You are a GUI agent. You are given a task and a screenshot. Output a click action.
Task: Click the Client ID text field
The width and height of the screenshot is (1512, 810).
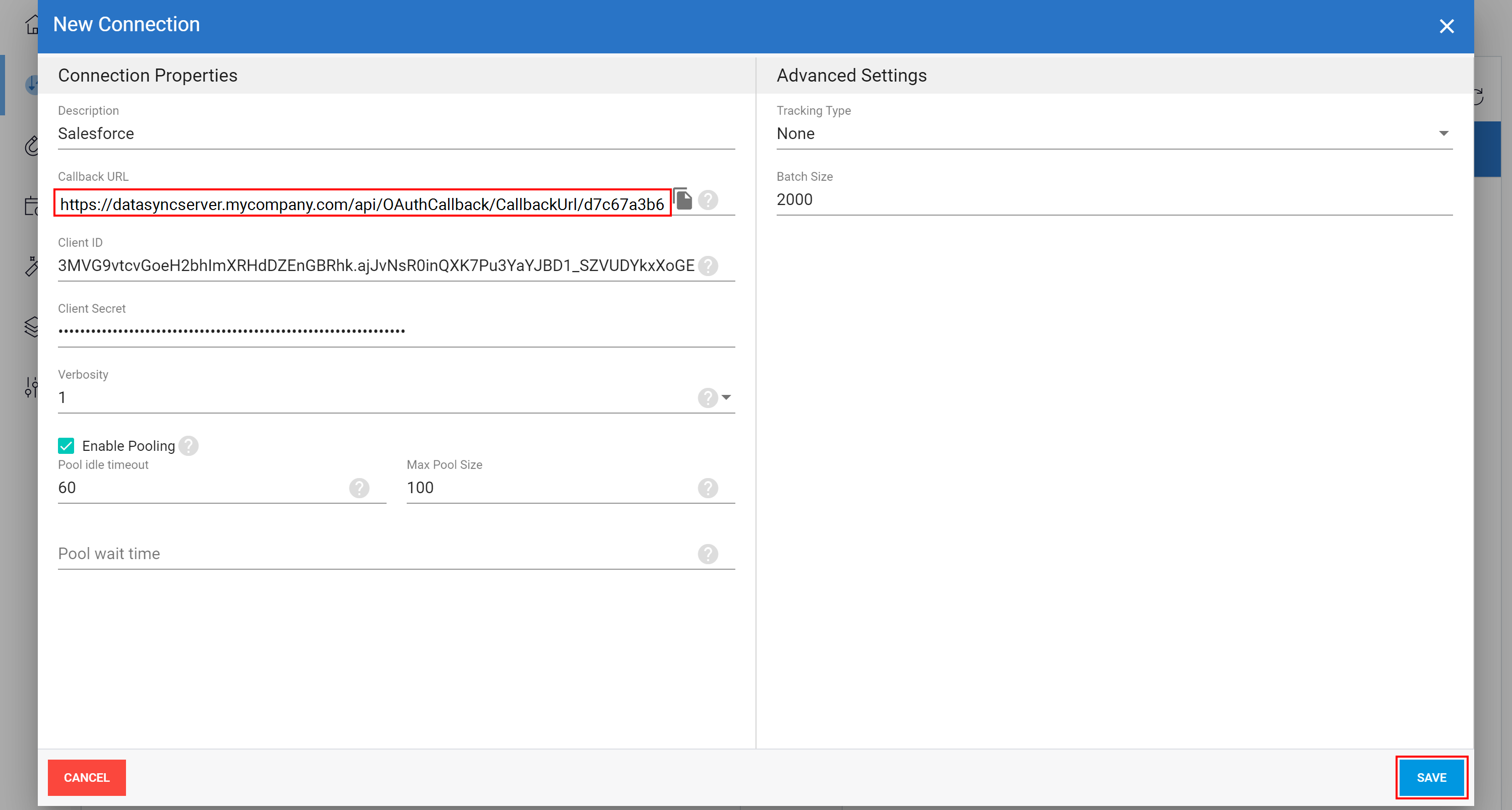tap(375, 265)
